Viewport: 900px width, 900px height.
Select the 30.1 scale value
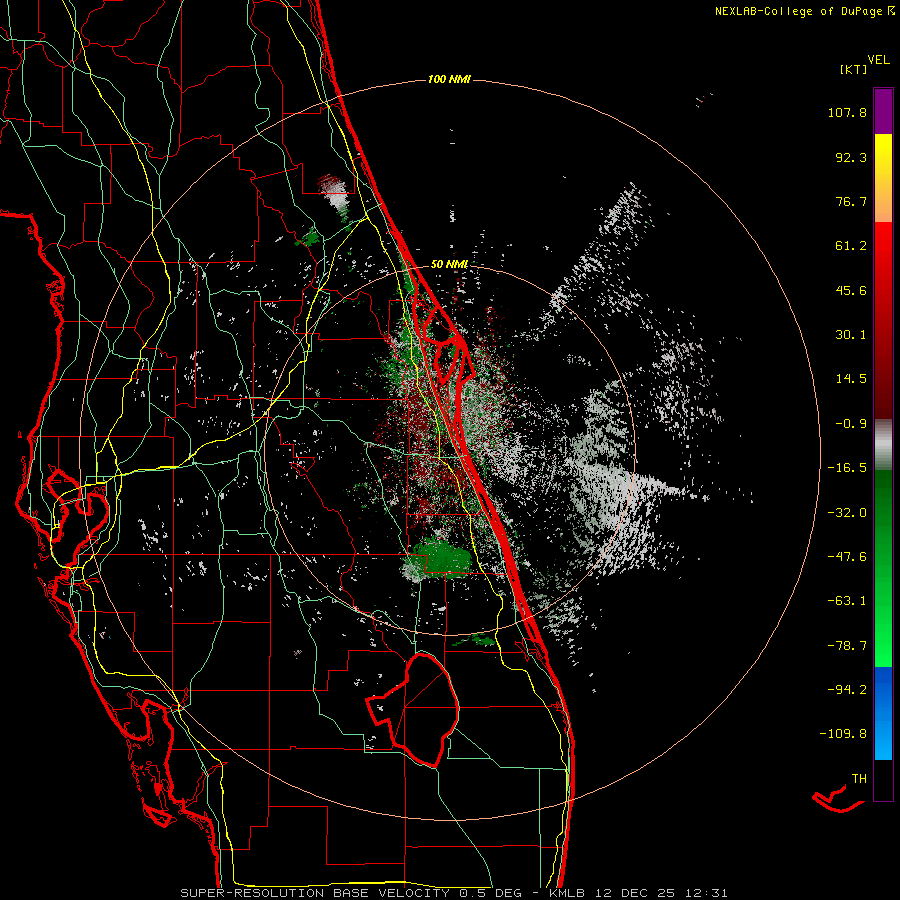pyautogui.click(x=851, y=335)
